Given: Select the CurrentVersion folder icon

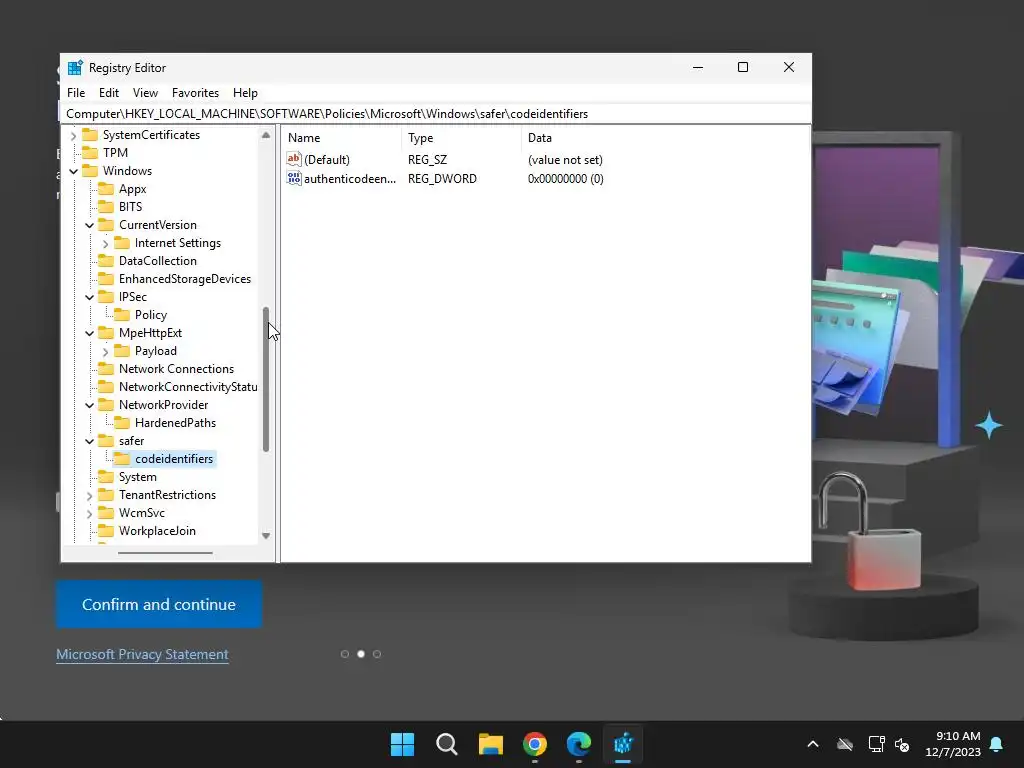Looking at the screenshot, I should tap(106, 225).
